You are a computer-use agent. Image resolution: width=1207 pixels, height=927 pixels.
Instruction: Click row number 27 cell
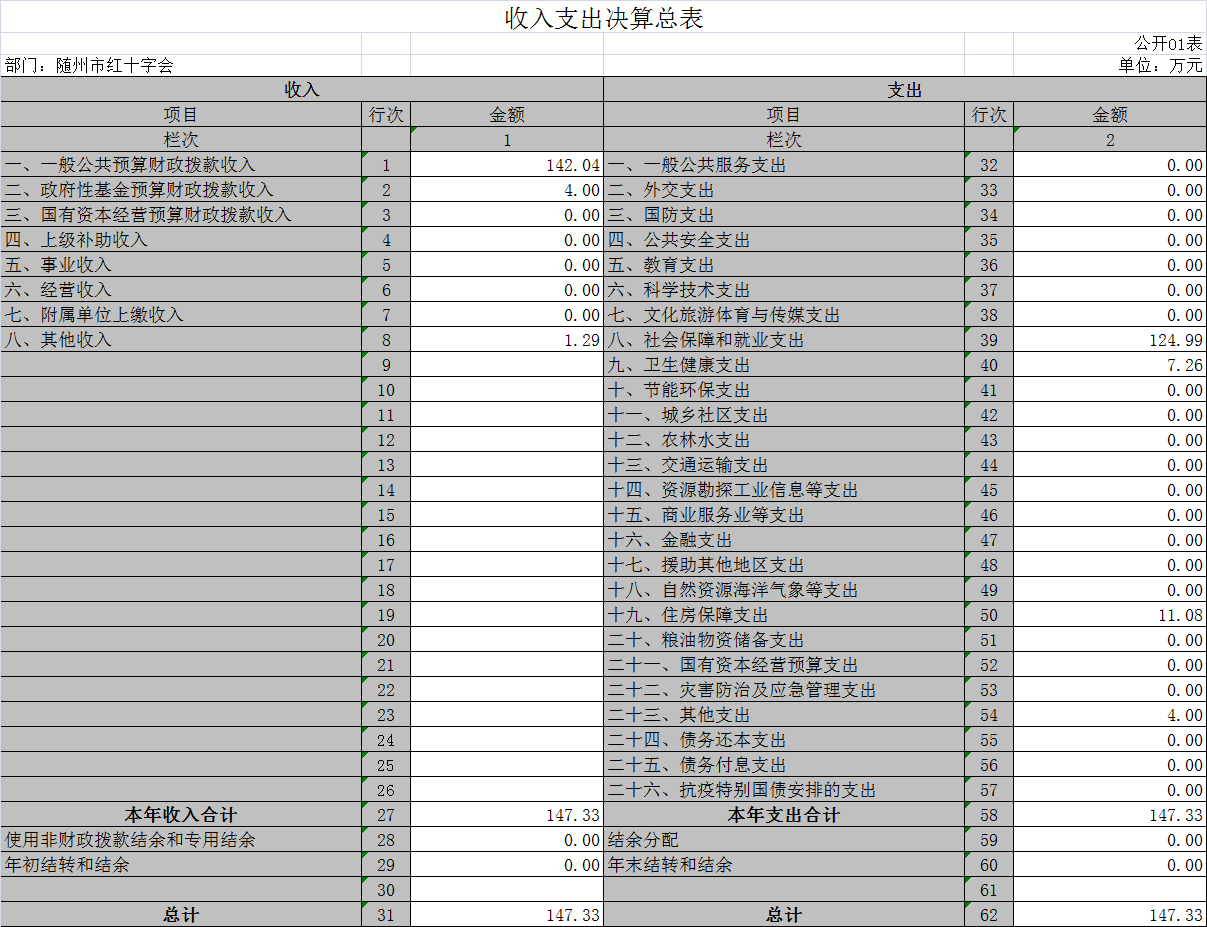tap(386, 815)
